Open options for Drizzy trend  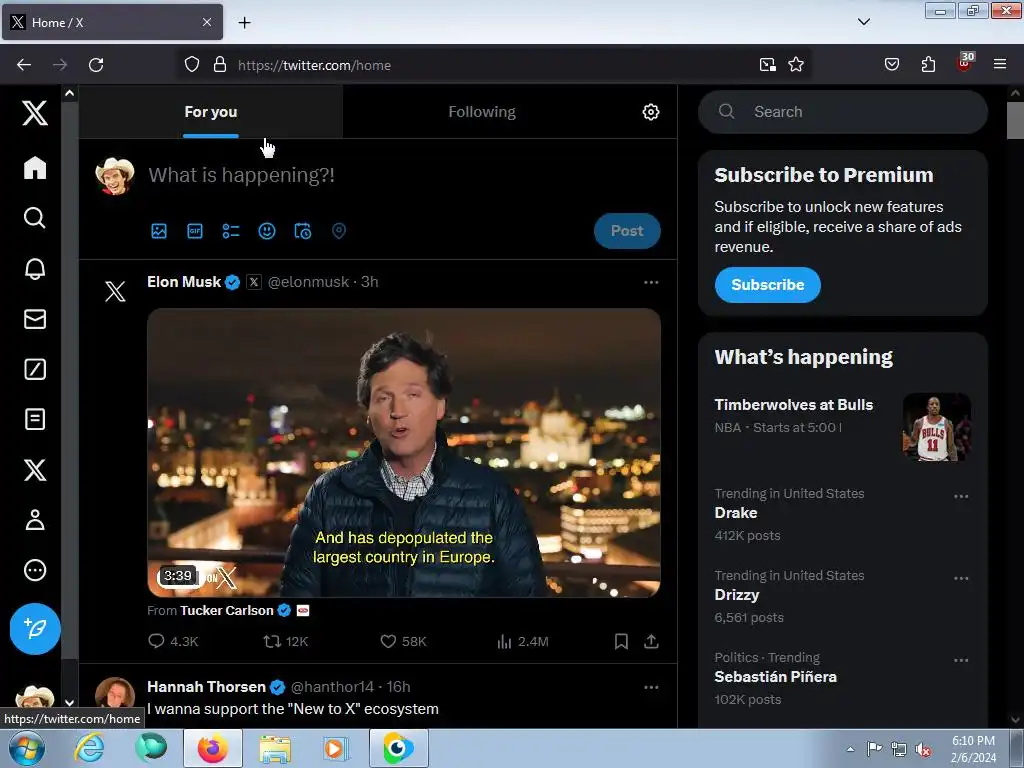point(961,579)
